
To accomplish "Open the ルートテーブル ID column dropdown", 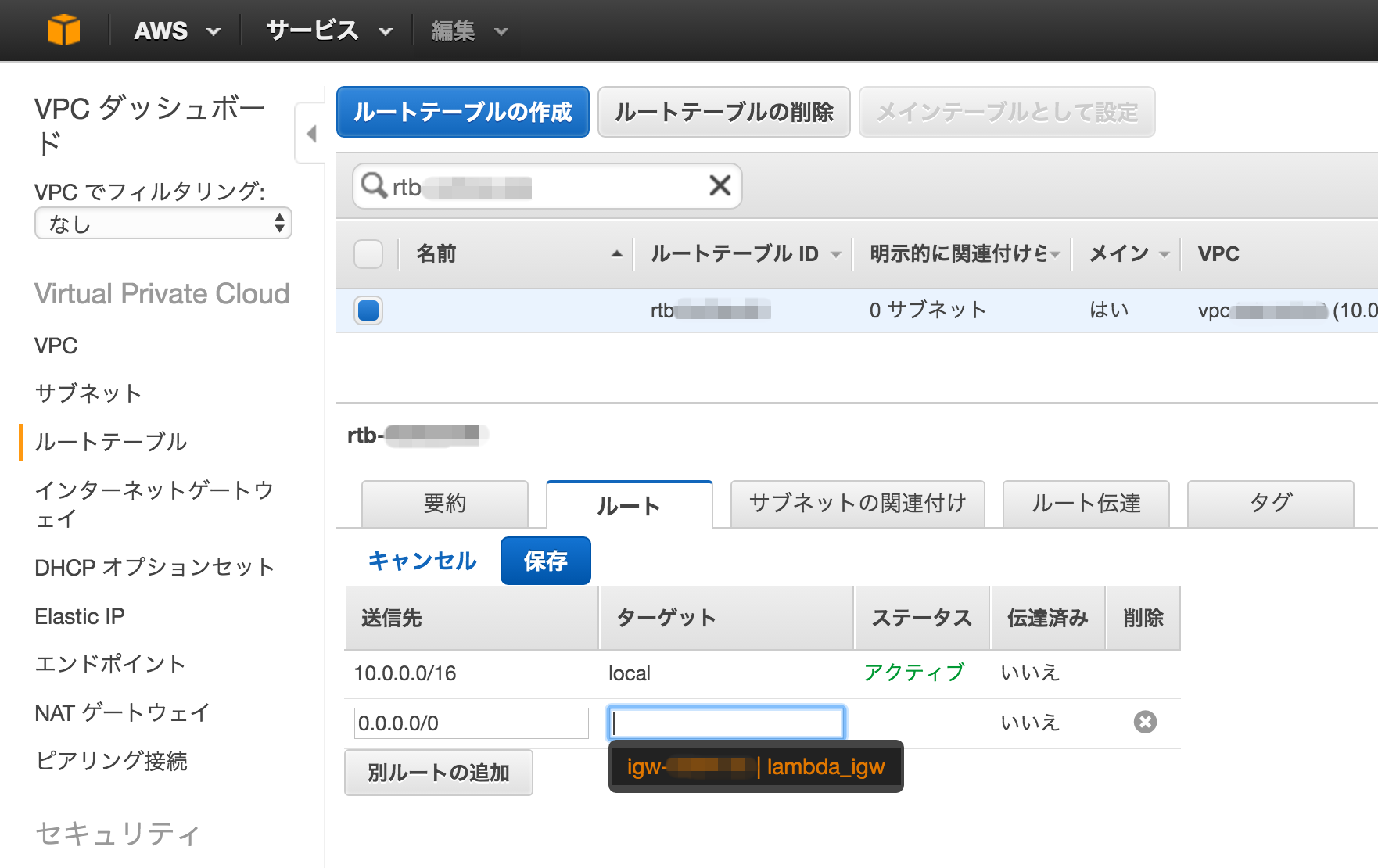I will pos(836,254).
